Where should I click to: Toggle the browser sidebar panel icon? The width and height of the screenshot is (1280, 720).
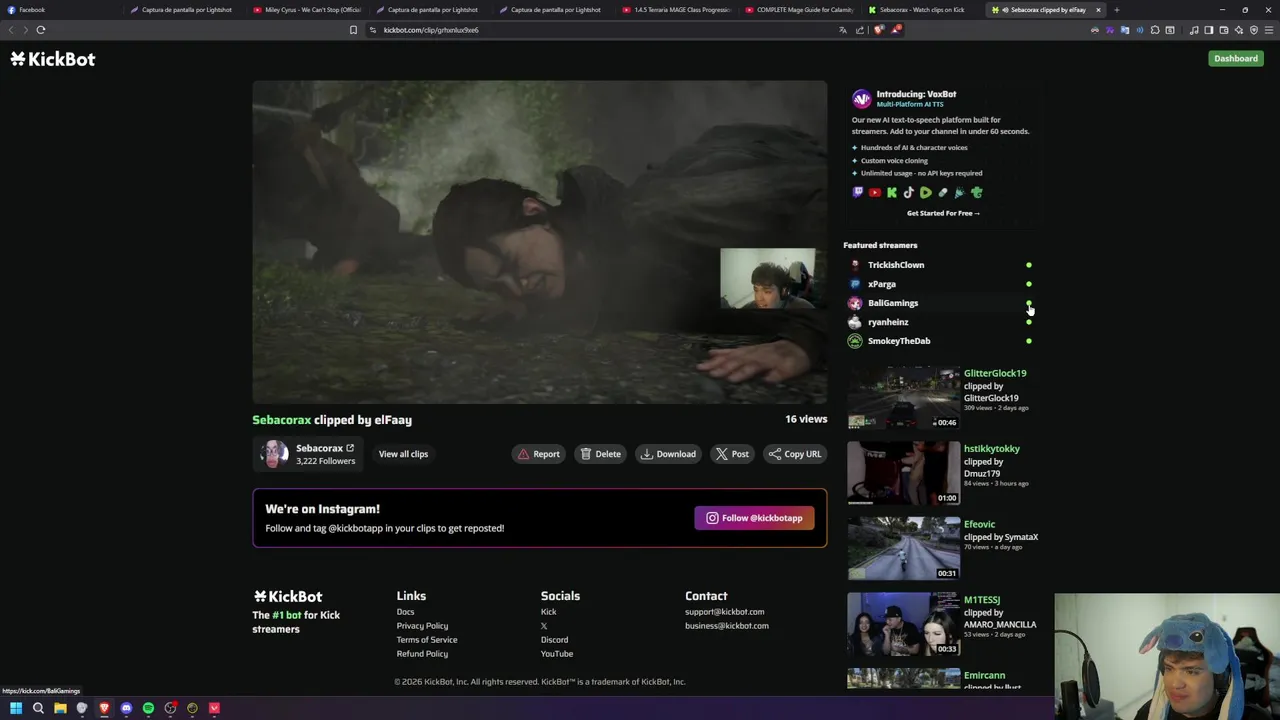tap(1209, 30)
